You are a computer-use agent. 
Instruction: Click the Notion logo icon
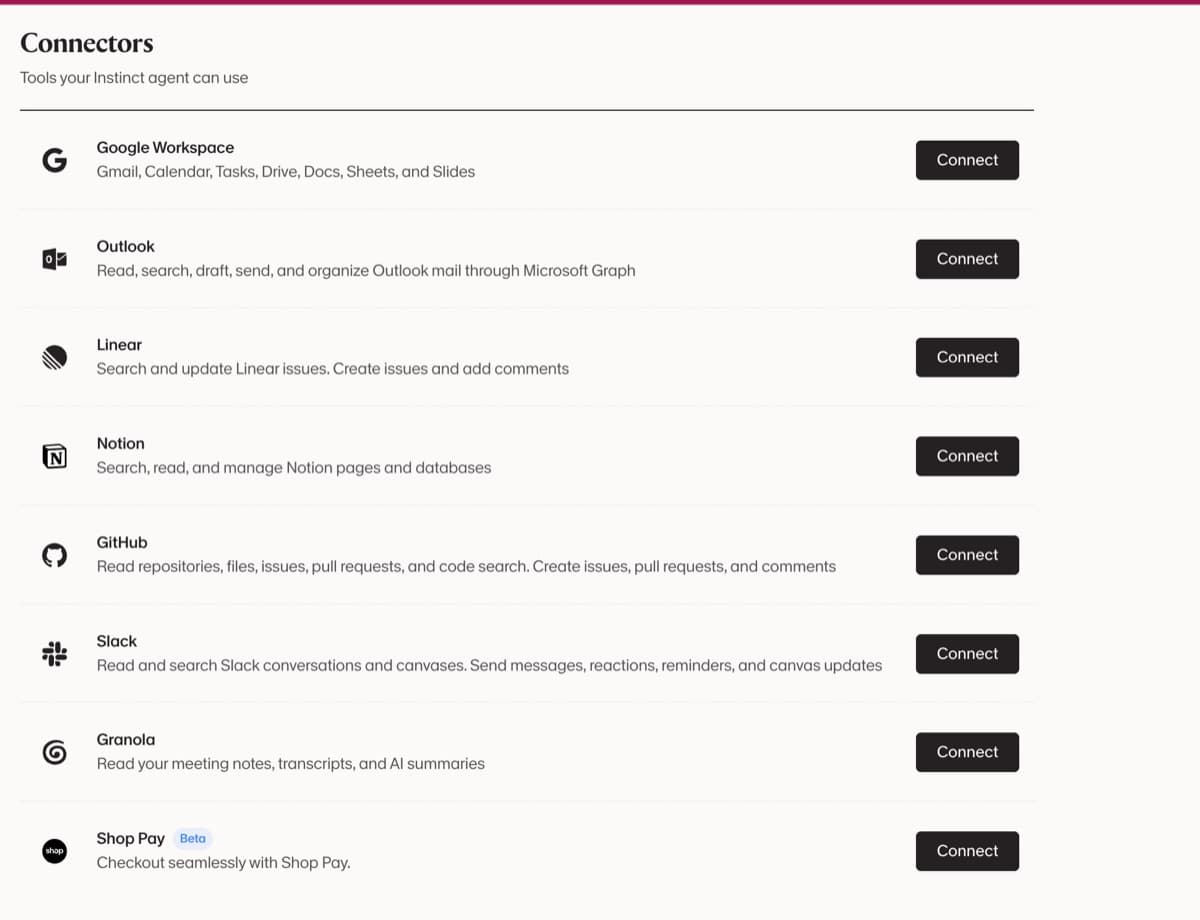54,456
